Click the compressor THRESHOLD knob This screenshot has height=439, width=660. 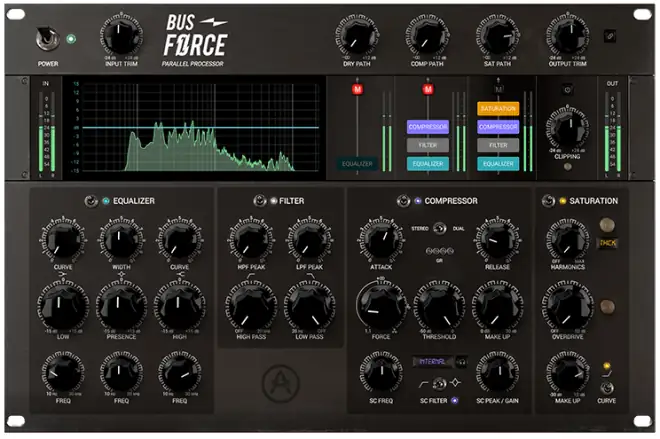click(x=439, y=307)
